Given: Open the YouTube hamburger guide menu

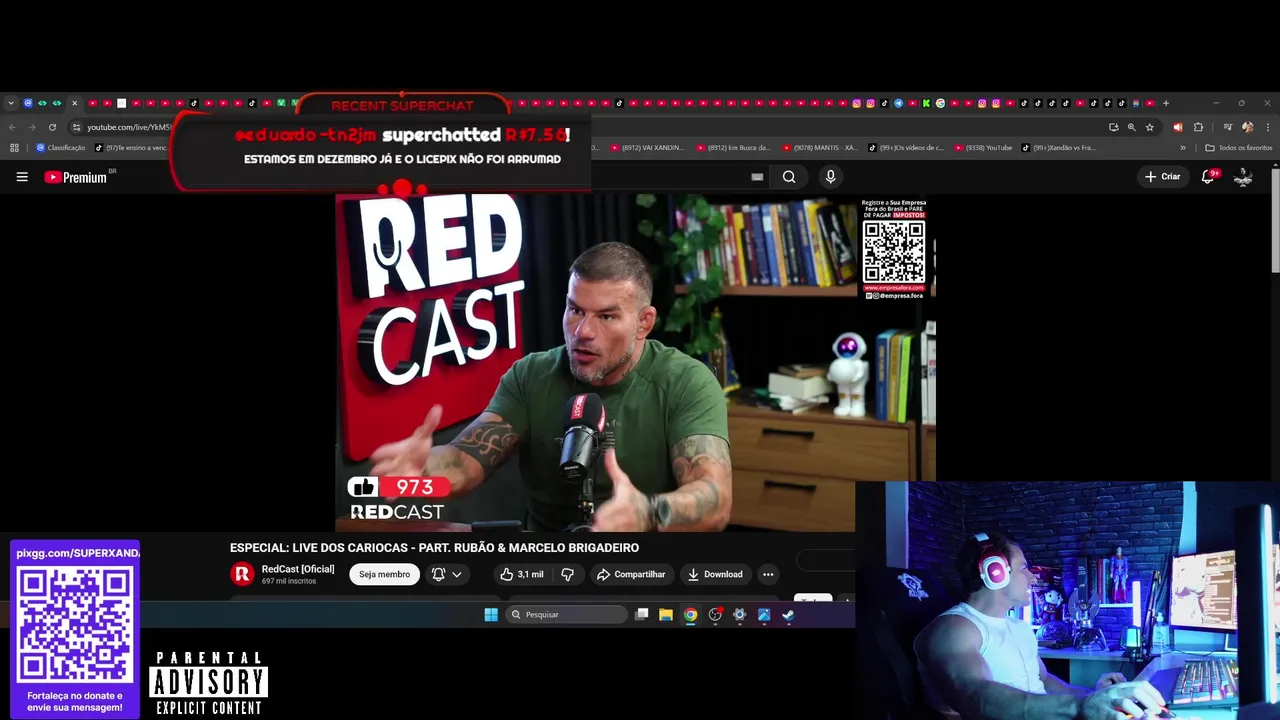Looking at the screenshot, I should [22, 177].
